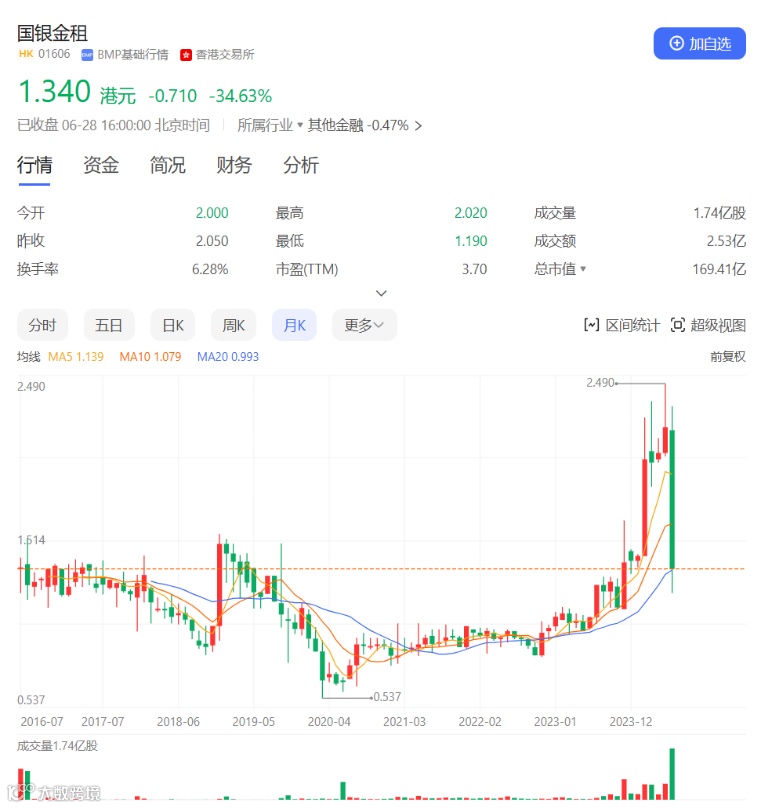
Task: Click the stock name 国银金租
Action: (52, 33)
